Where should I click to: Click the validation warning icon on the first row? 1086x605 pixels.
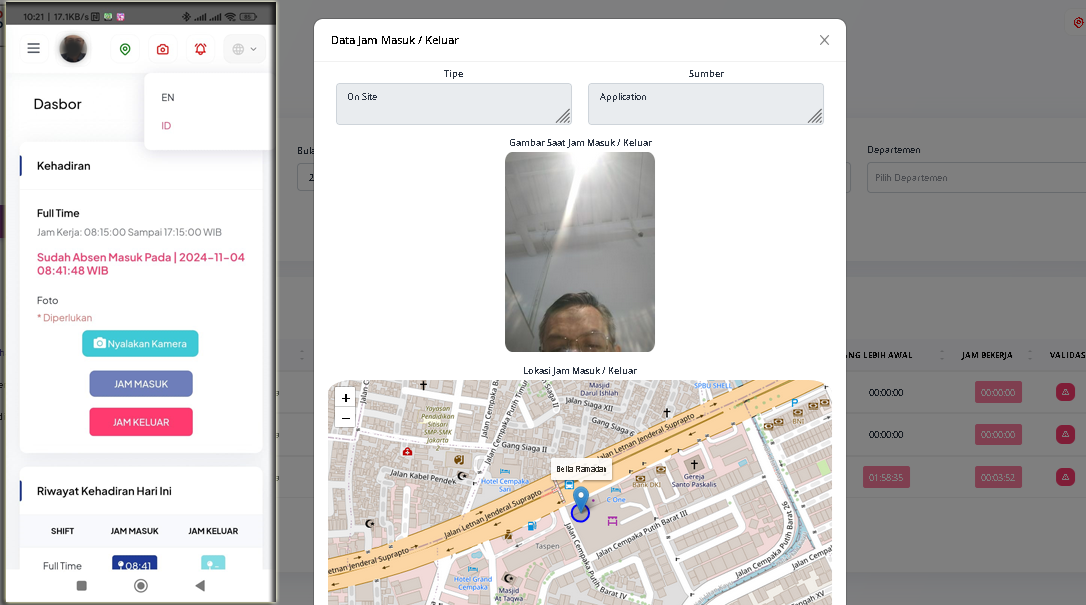pos(1066,392)
